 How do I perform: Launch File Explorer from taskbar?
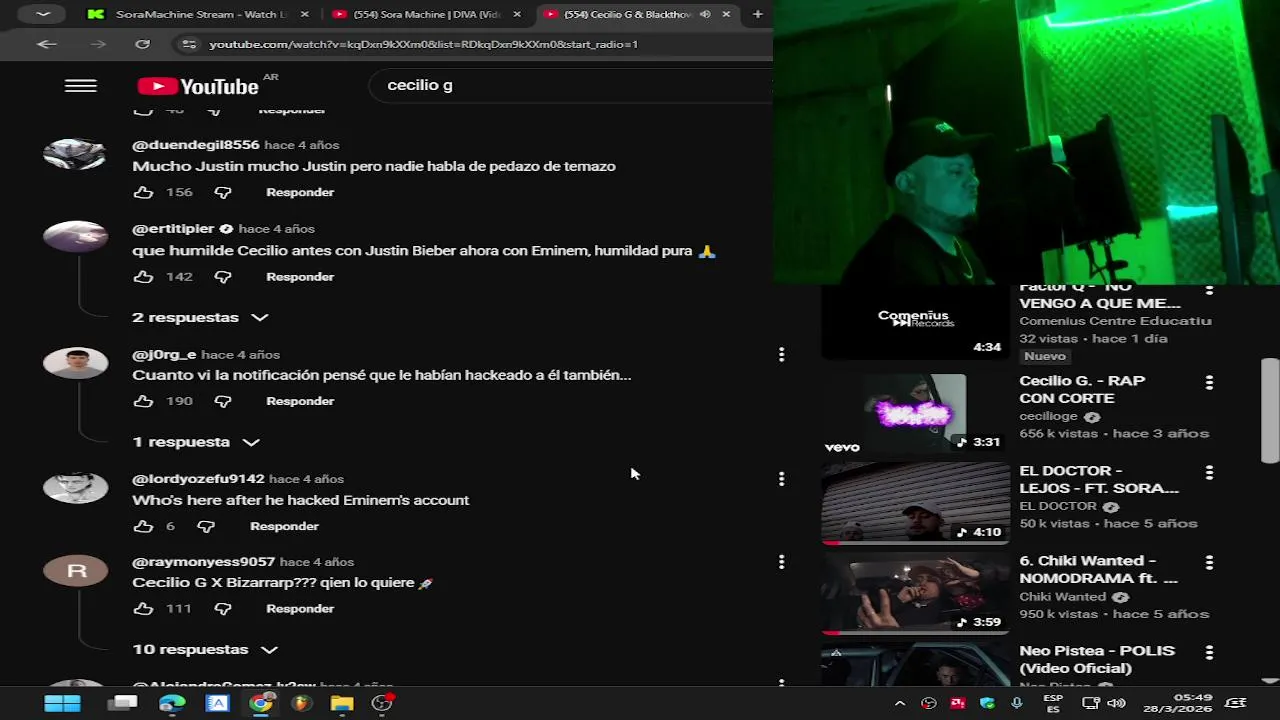coord(342,703)
